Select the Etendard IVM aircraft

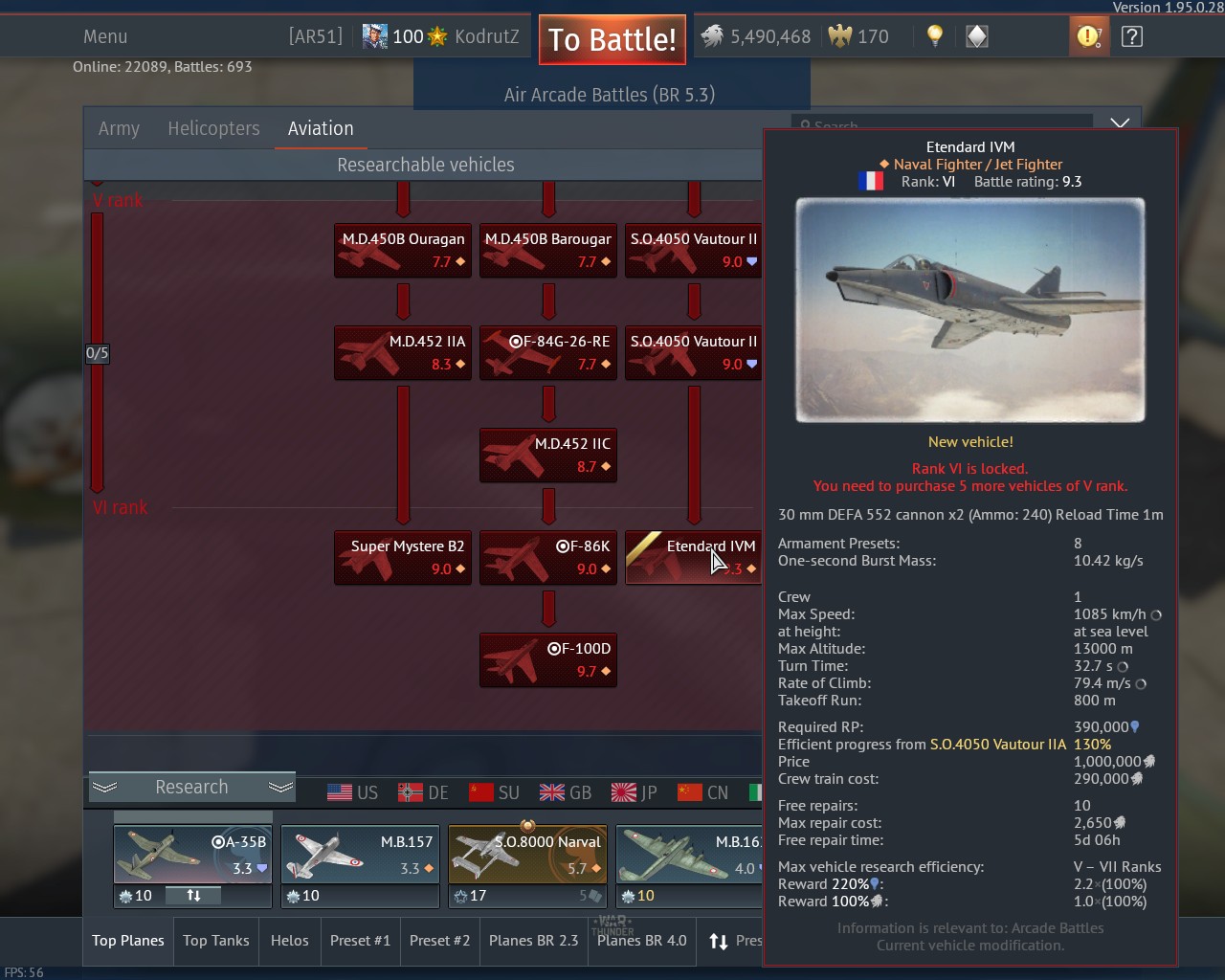(693, 557)
